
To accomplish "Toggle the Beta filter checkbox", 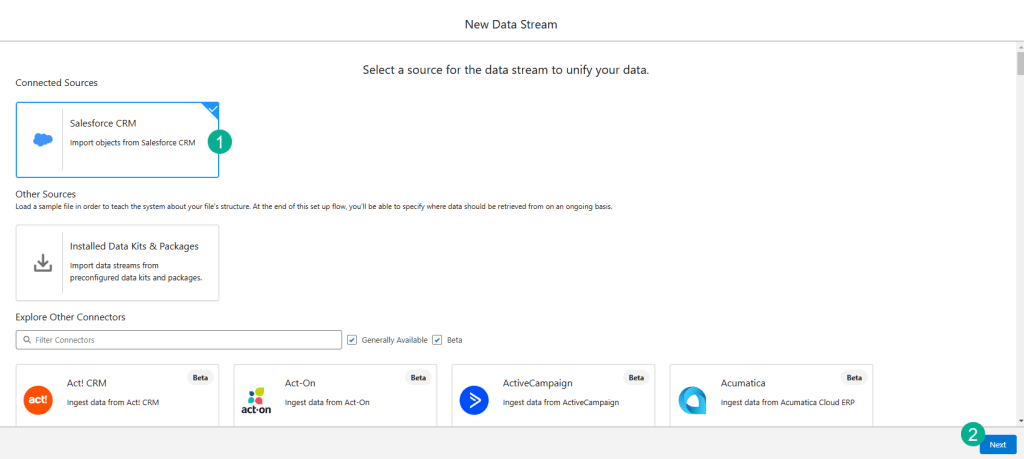I will pos(437,340).
